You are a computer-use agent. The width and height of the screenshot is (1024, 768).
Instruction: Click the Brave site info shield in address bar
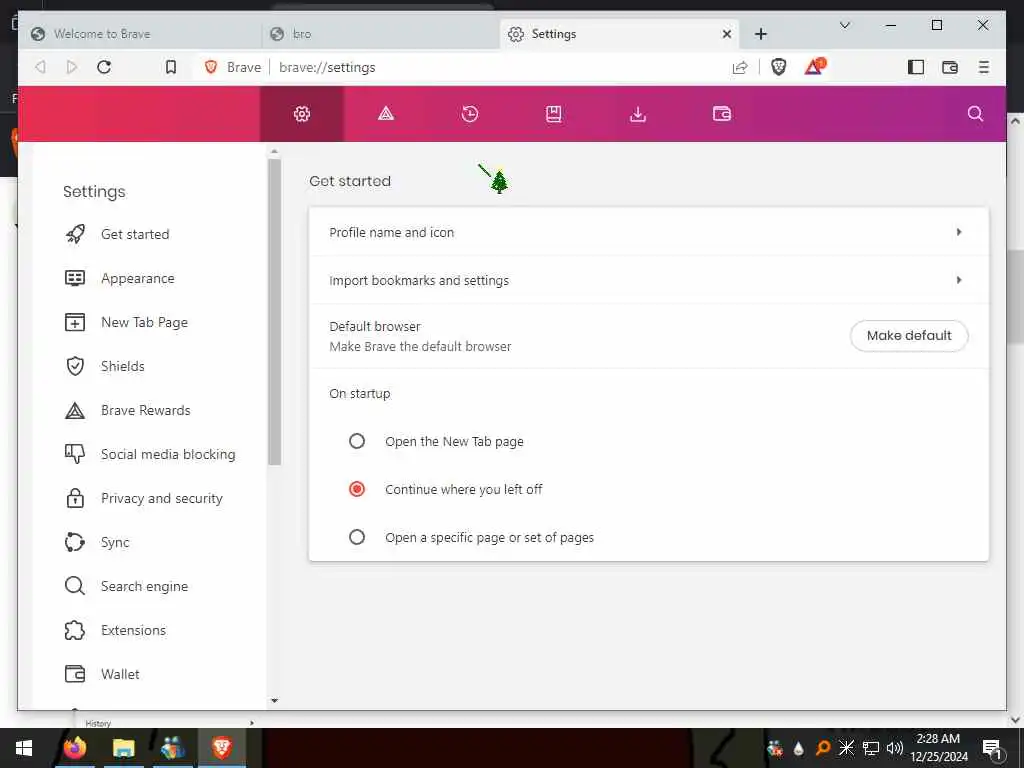coord(210,67)
